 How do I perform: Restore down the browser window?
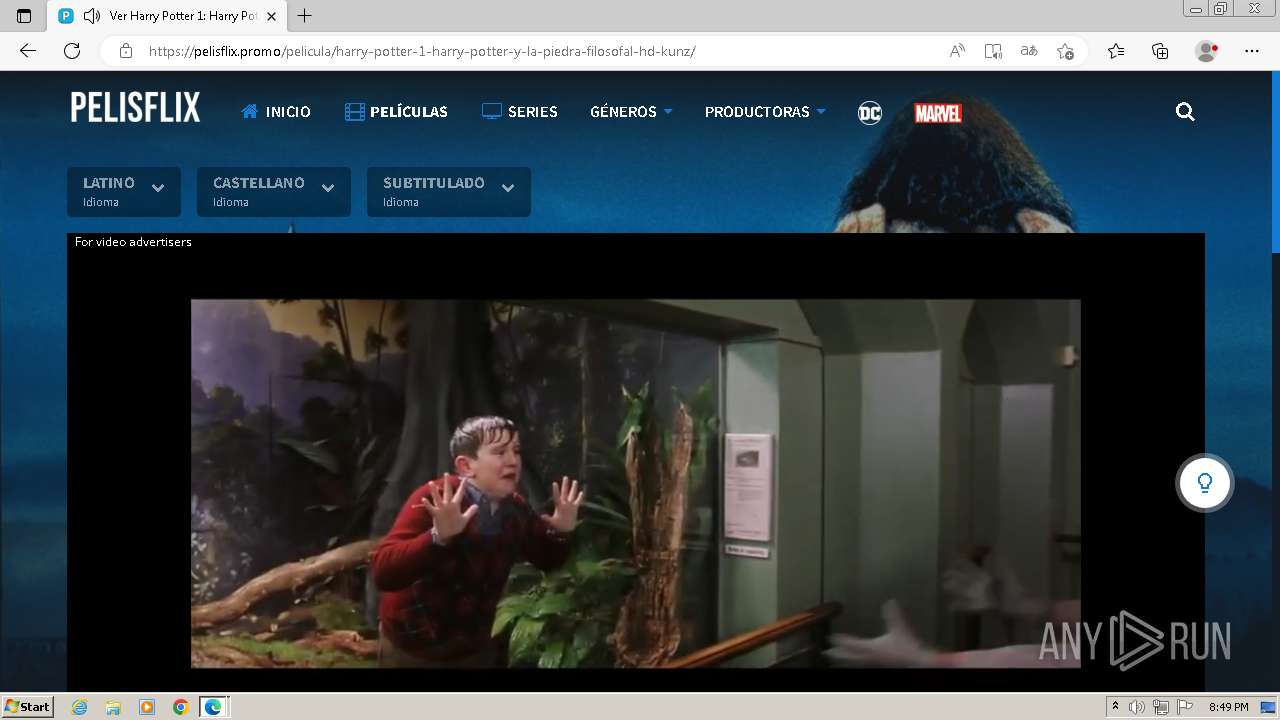click(x=1220, y=9)
